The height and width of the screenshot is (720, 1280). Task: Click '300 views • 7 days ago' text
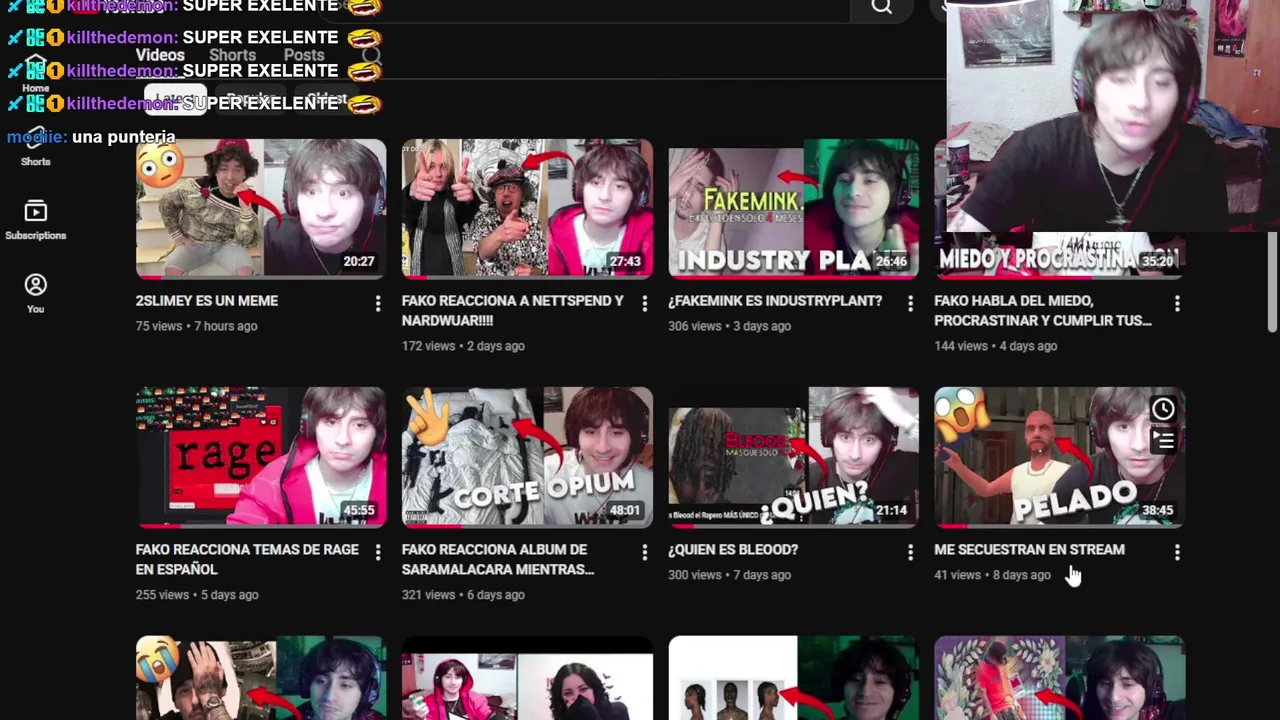(x=729, y=575)
